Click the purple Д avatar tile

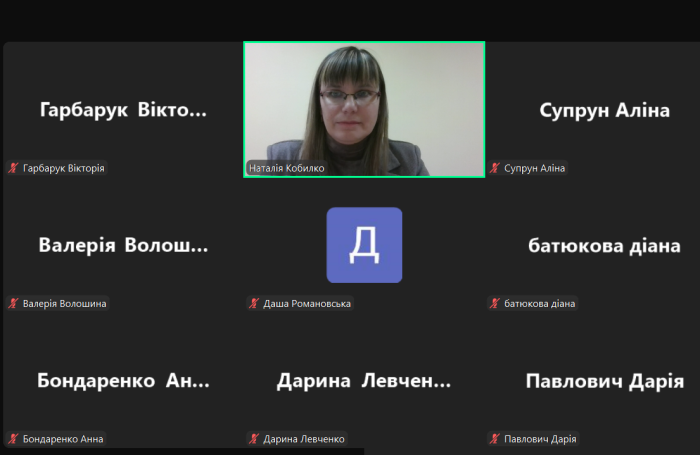coord(364,245)
